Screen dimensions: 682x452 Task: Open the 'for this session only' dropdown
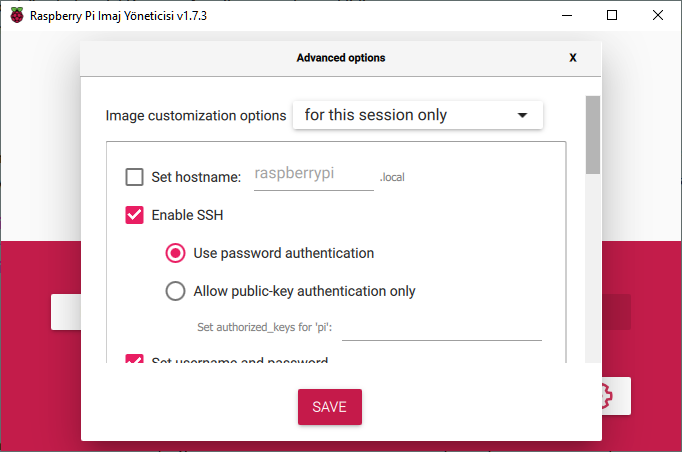click(417, 115)
